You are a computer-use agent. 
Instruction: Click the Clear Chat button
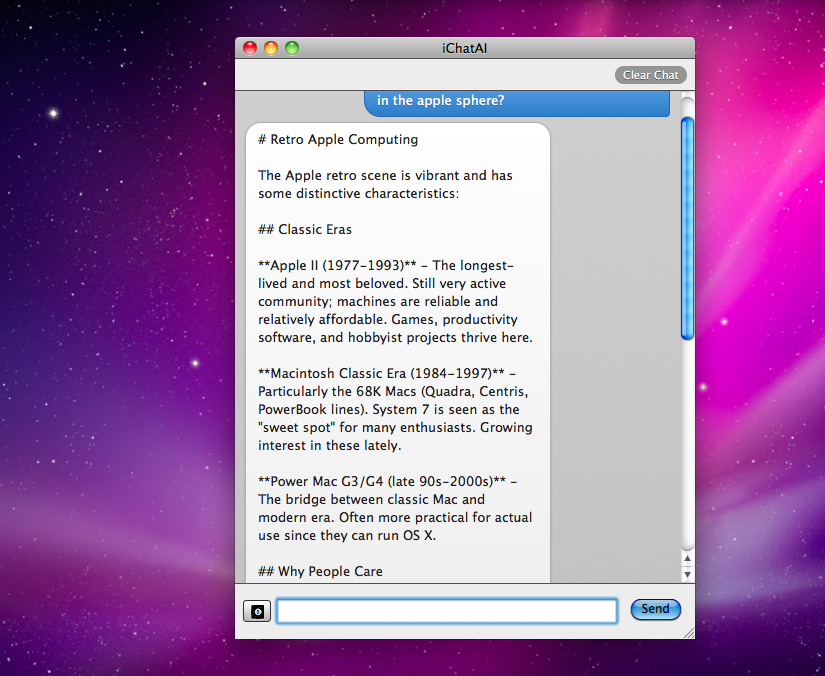650,75
